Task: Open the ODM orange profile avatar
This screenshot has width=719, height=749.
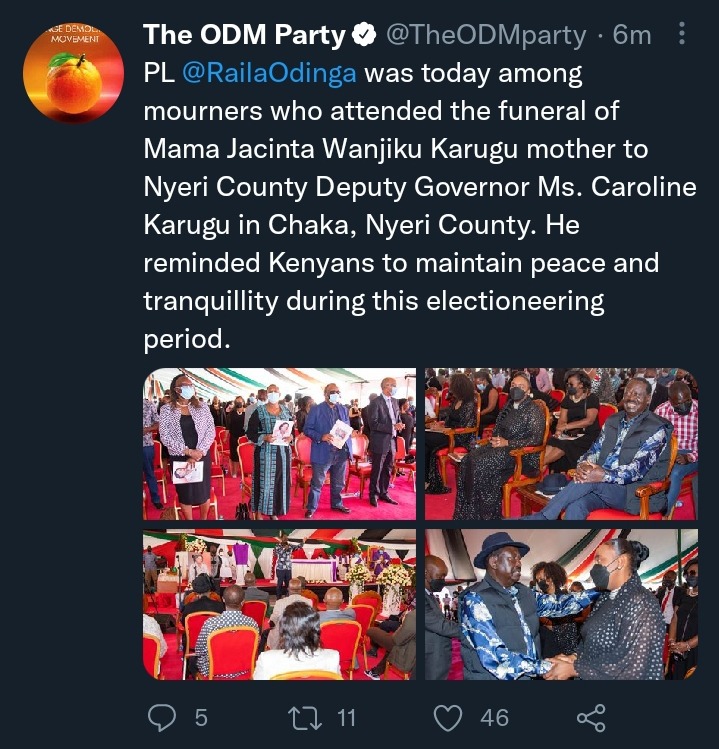Action: click(x=73, y=73)
